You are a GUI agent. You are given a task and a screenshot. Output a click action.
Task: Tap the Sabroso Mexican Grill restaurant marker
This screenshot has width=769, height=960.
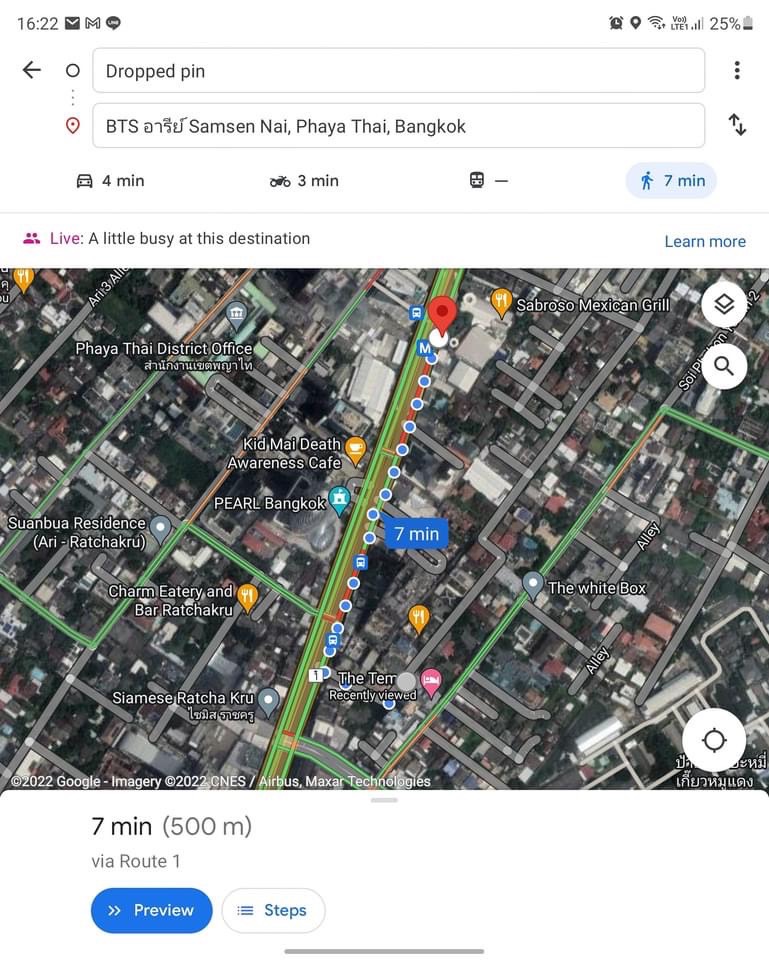(501, 302)
